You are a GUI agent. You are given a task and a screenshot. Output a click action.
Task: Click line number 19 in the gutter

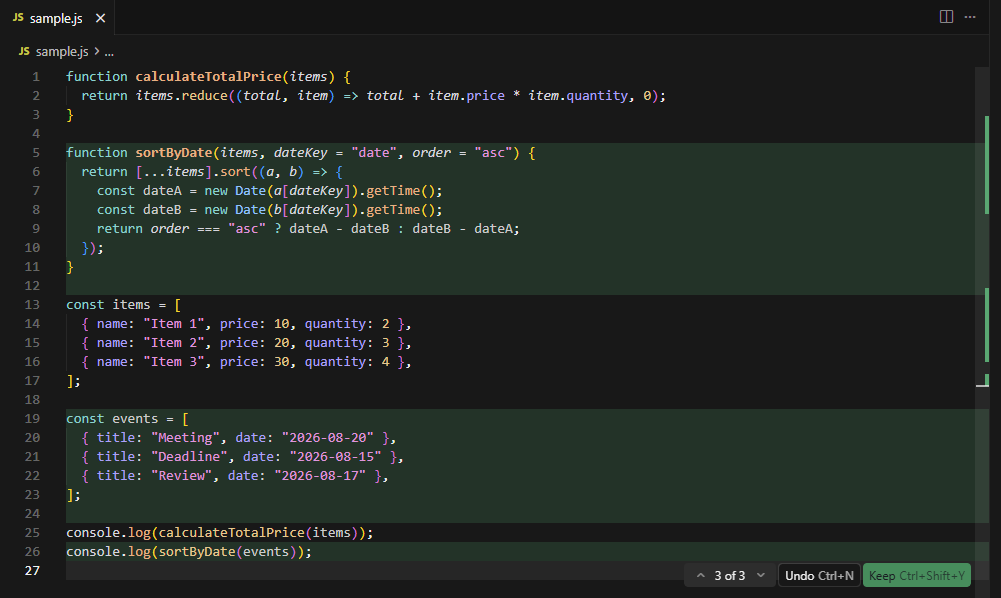pos(32,419)
